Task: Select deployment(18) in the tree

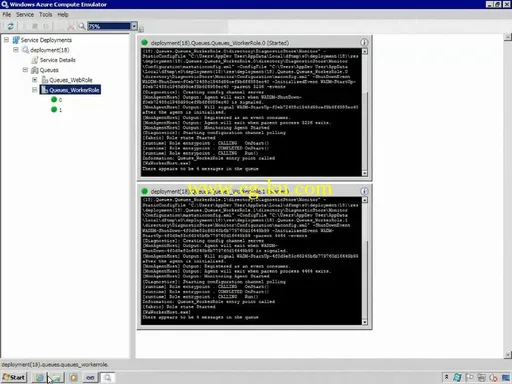Action: tap(50, 50)
